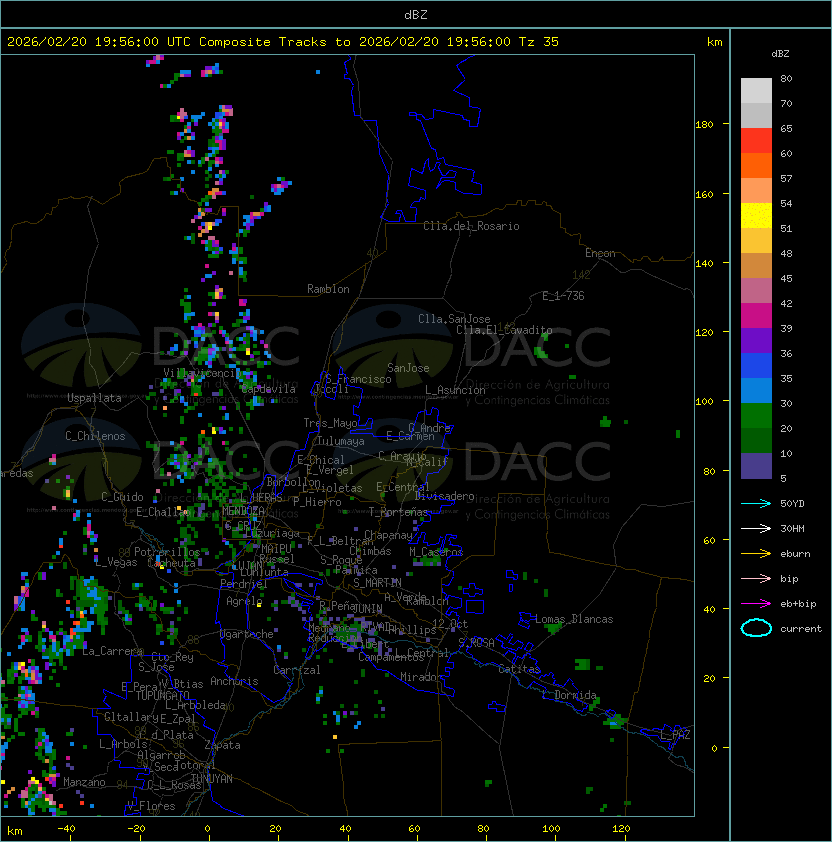Click the 'MENDOZA' city label
Image resolution: width=832 pixels, height=842 pixels.
(243, 511)
